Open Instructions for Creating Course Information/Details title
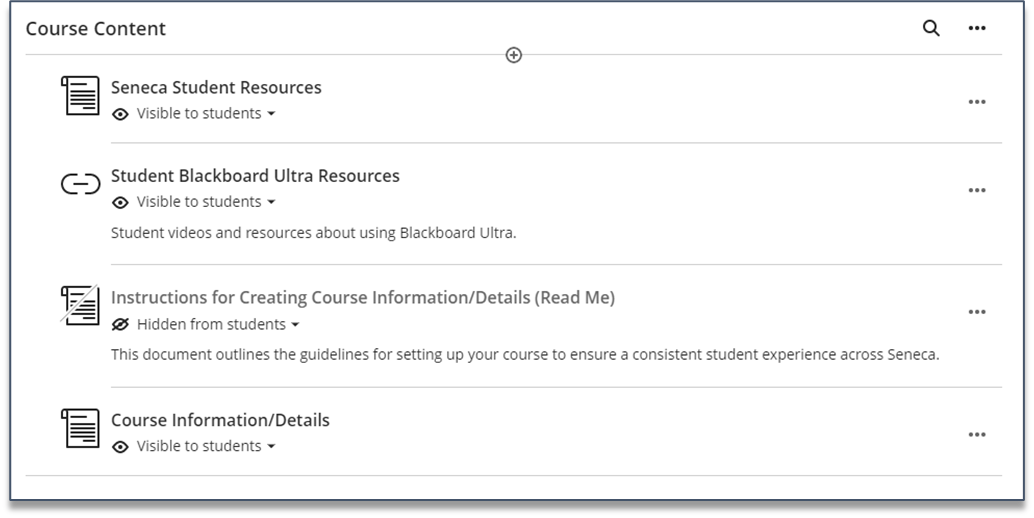 (x=363, y=298)
